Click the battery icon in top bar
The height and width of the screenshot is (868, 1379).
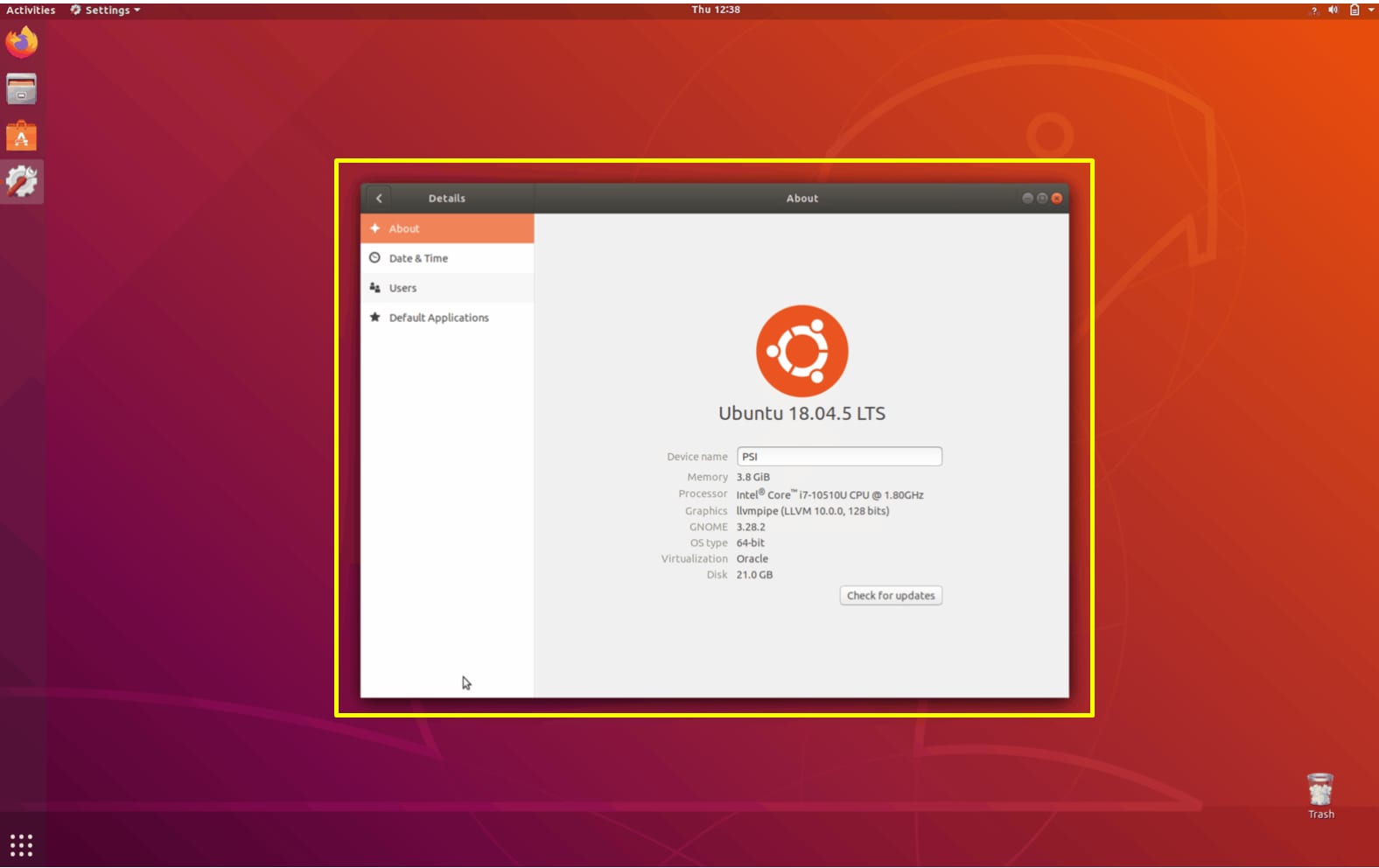(x=1354, y=10)
